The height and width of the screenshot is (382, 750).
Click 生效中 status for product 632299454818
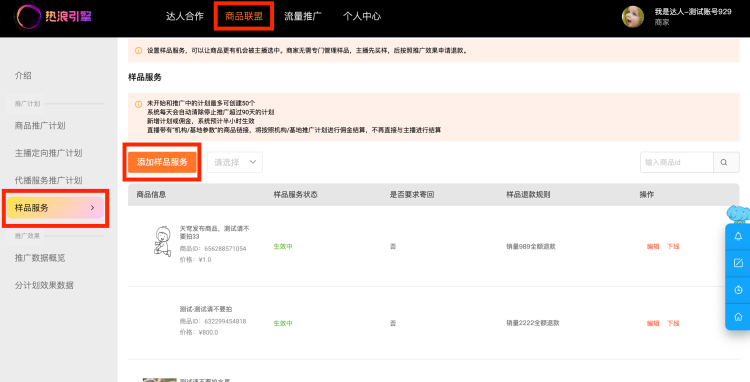pos(283,324)
